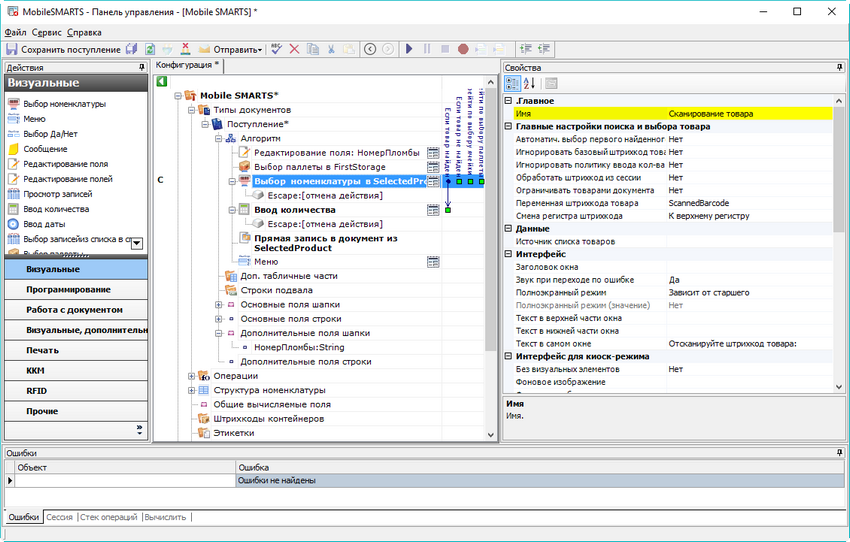Open the Прочие action group
This screenshot has height=542, width=850.
click(76, 411)
